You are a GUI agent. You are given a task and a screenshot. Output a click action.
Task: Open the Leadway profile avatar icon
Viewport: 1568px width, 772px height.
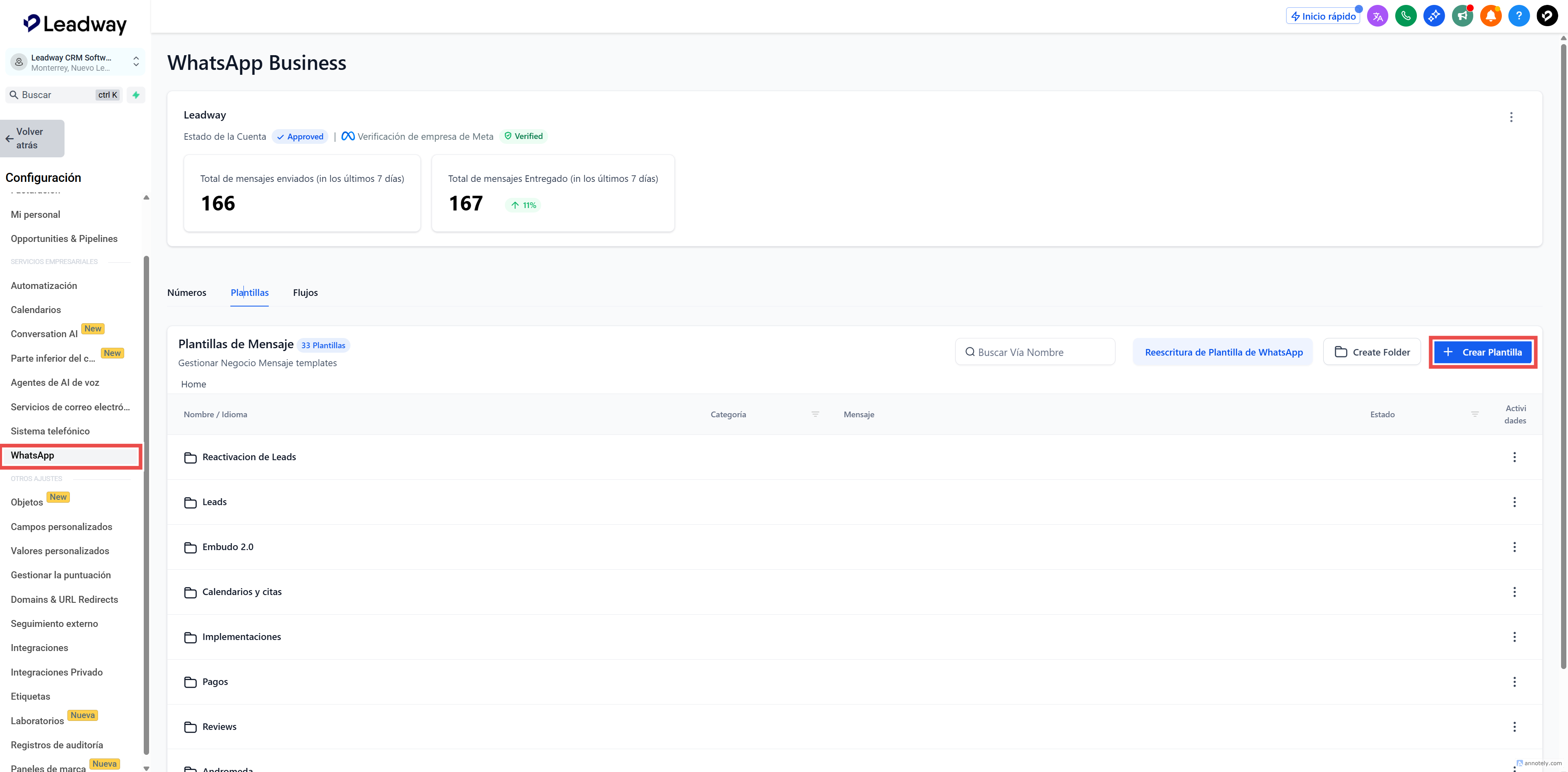[1547, 16]
